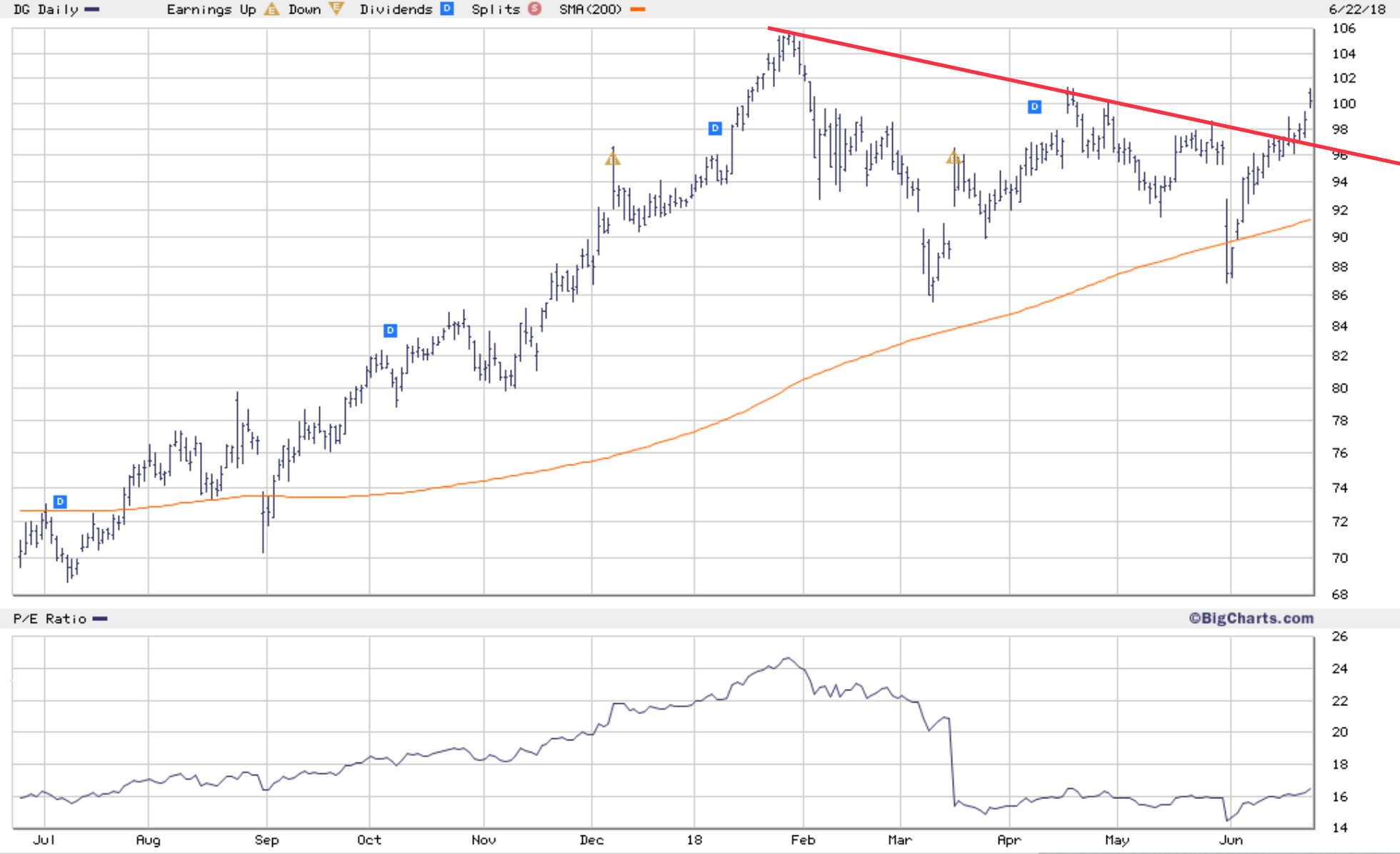Click the SMA(200) legend text
Image resolution: width=1400 pixels, height=854 pixels.
point(590,9)
